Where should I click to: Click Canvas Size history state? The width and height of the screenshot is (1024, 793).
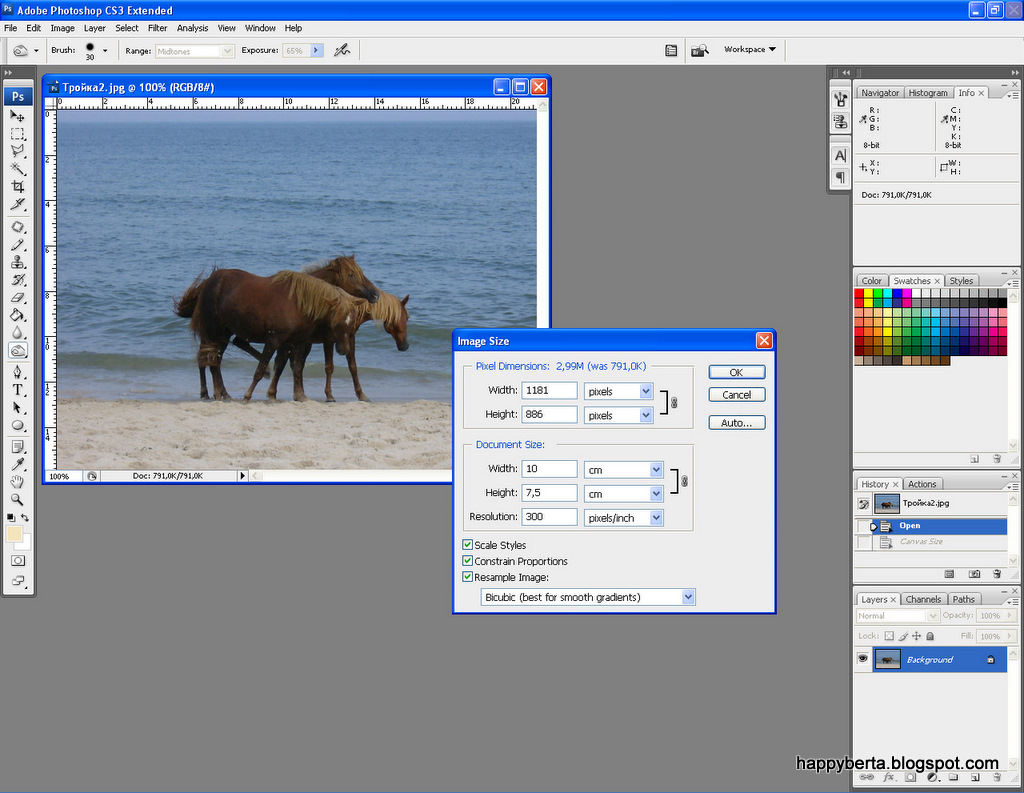921,542
